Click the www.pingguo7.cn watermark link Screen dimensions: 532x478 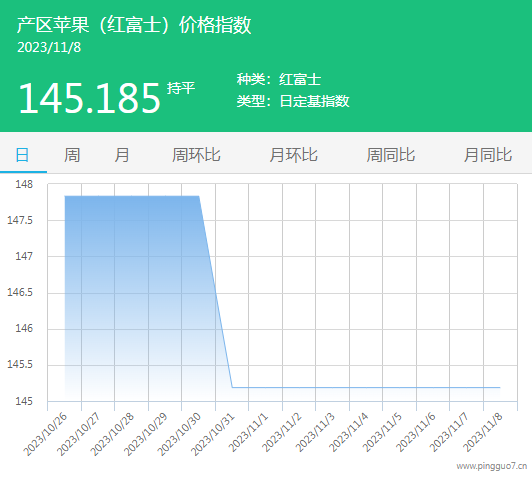(x=492, y=466)
